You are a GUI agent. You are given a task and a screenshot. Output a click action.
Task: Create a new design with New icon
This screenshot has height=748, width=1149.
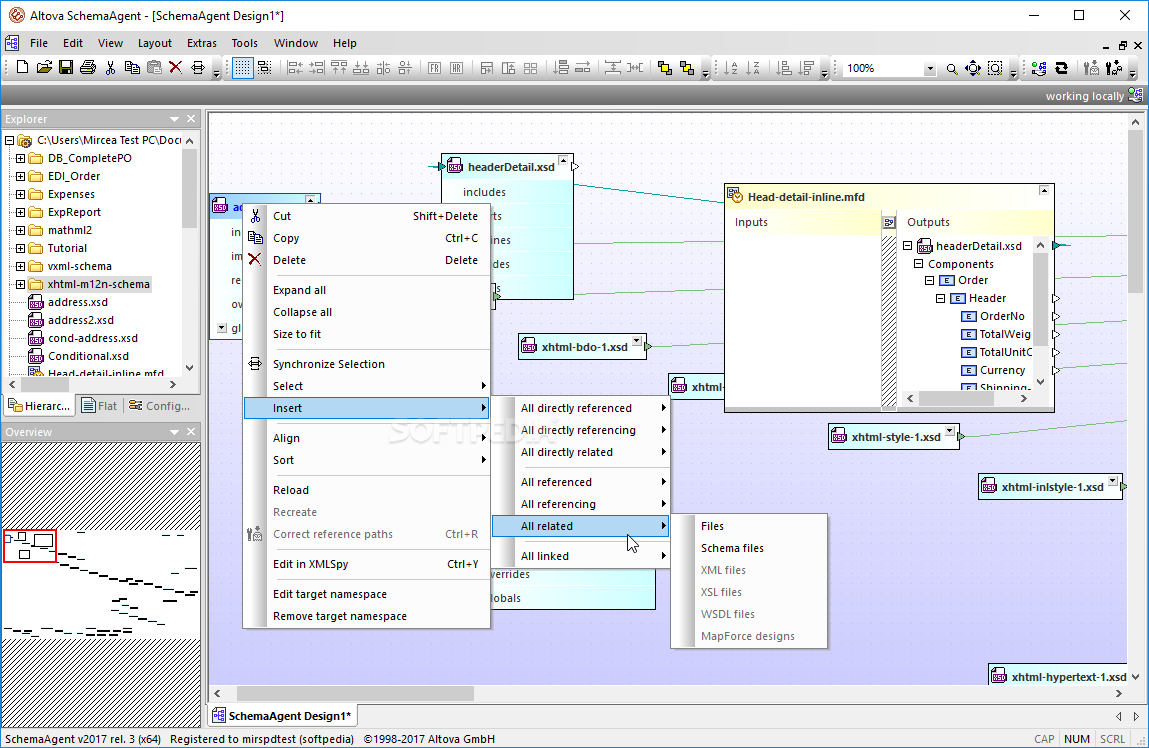tap(22, 68)
